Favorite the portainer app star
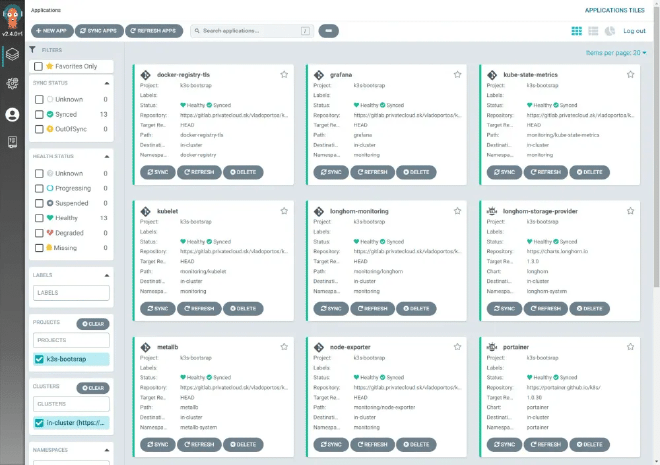660x465 pixels. click(x=630, y=347)
